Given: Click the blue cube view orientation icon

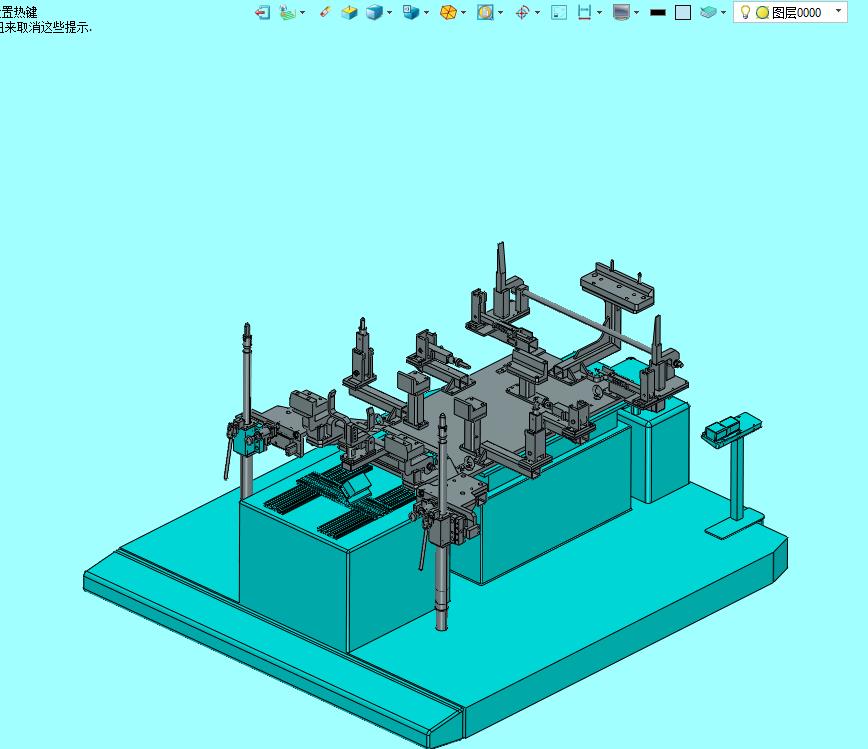Looking at the screenshot, I should (x=411, y=12).
